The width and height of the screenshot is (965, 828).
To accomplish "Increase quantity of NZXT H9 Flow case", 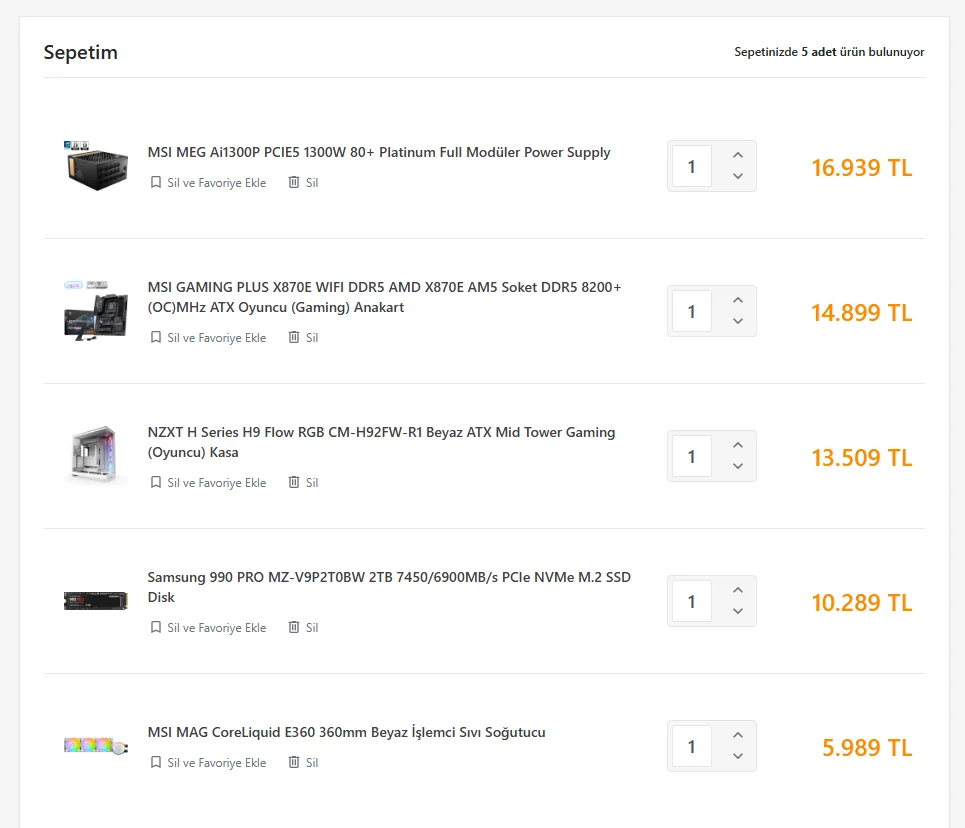I will tap(738, 445).
